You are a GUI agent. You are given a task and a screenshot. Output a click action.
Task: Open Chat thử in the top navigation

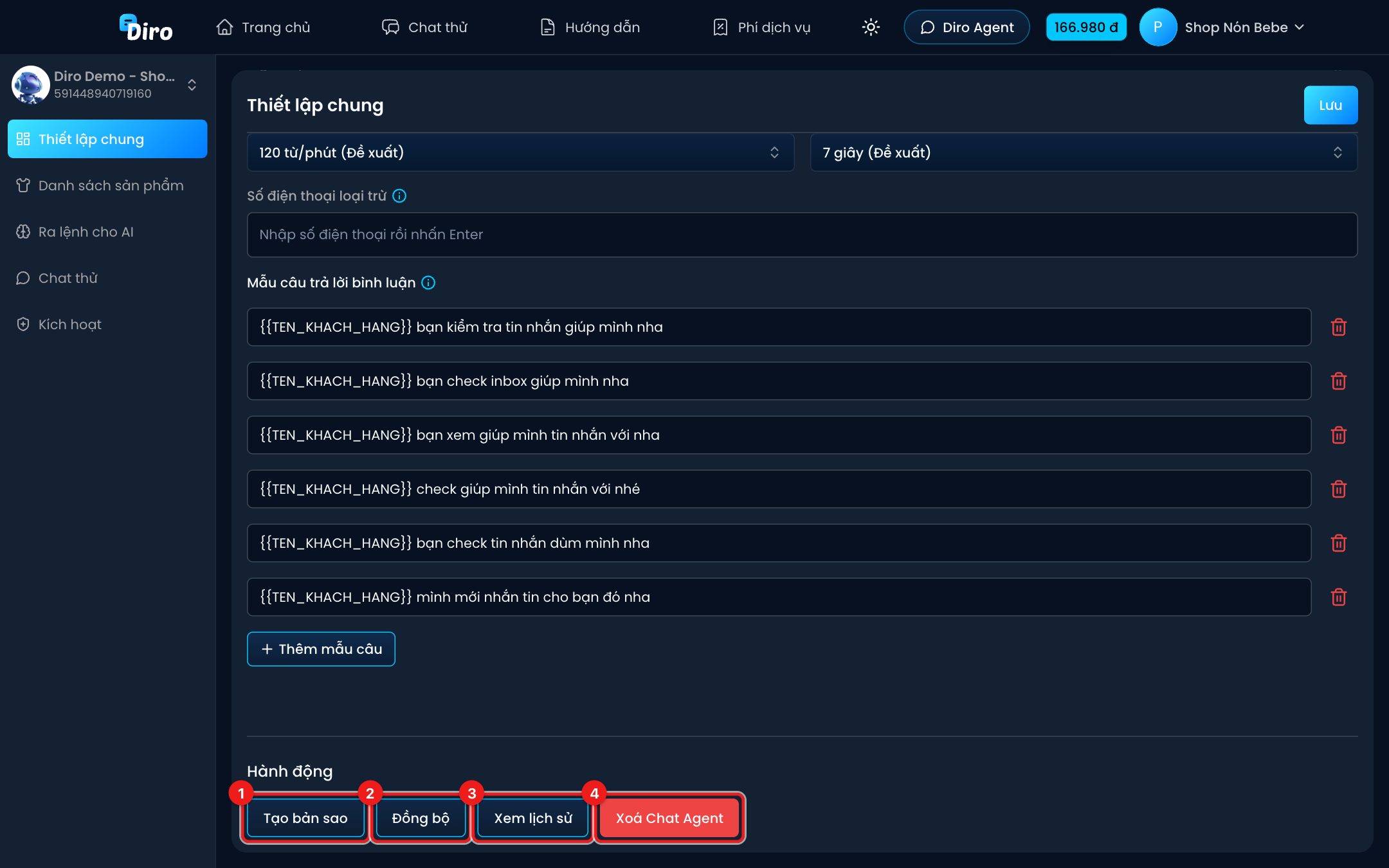[424, 27]
